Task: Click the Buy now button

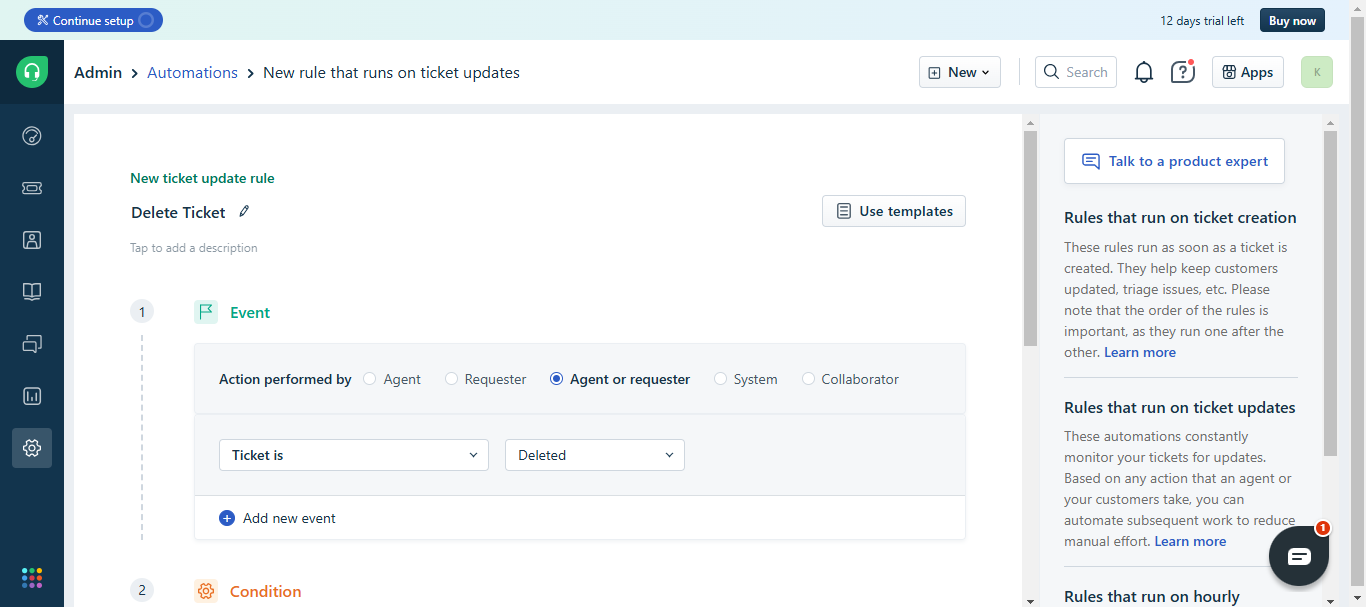Action: click(1292, 20)
